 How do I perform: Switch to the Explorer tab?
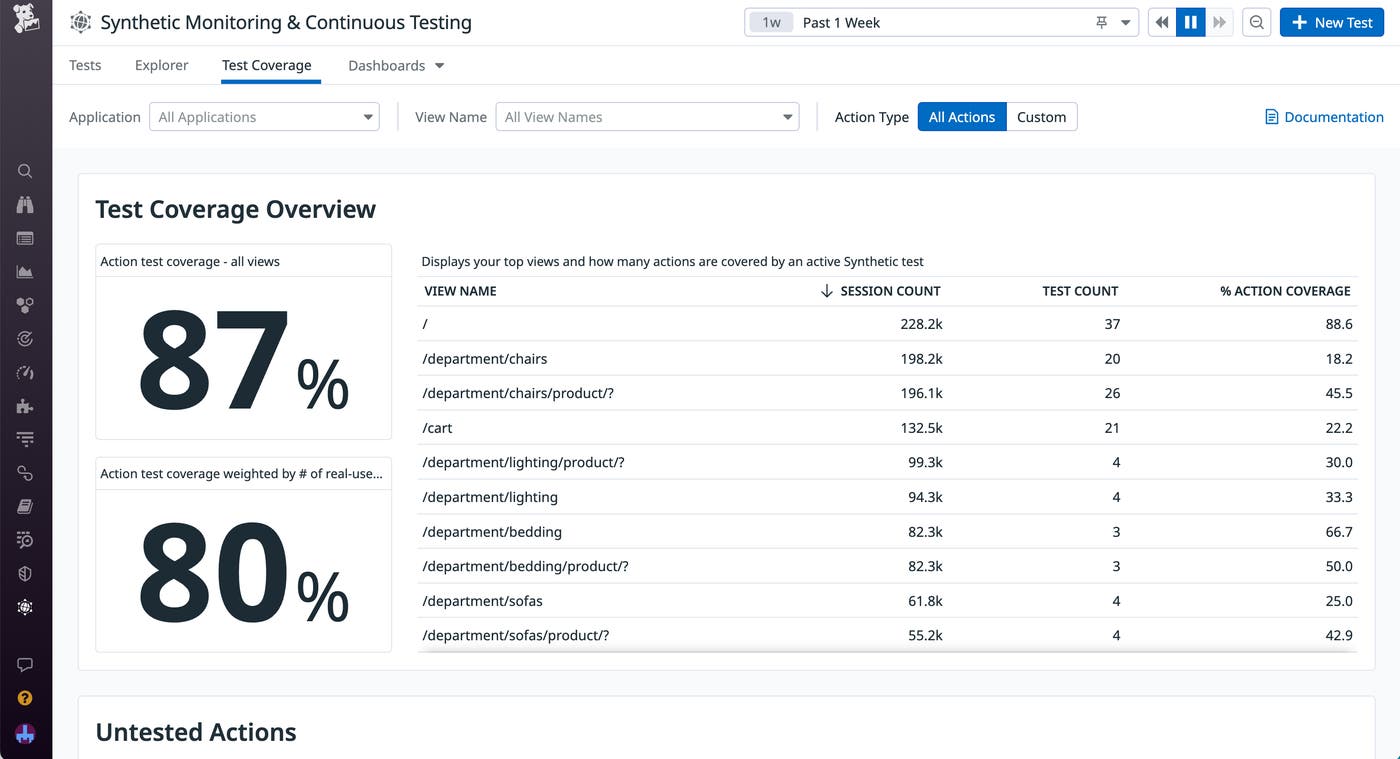pyautogui.click(x=161, y=65)
